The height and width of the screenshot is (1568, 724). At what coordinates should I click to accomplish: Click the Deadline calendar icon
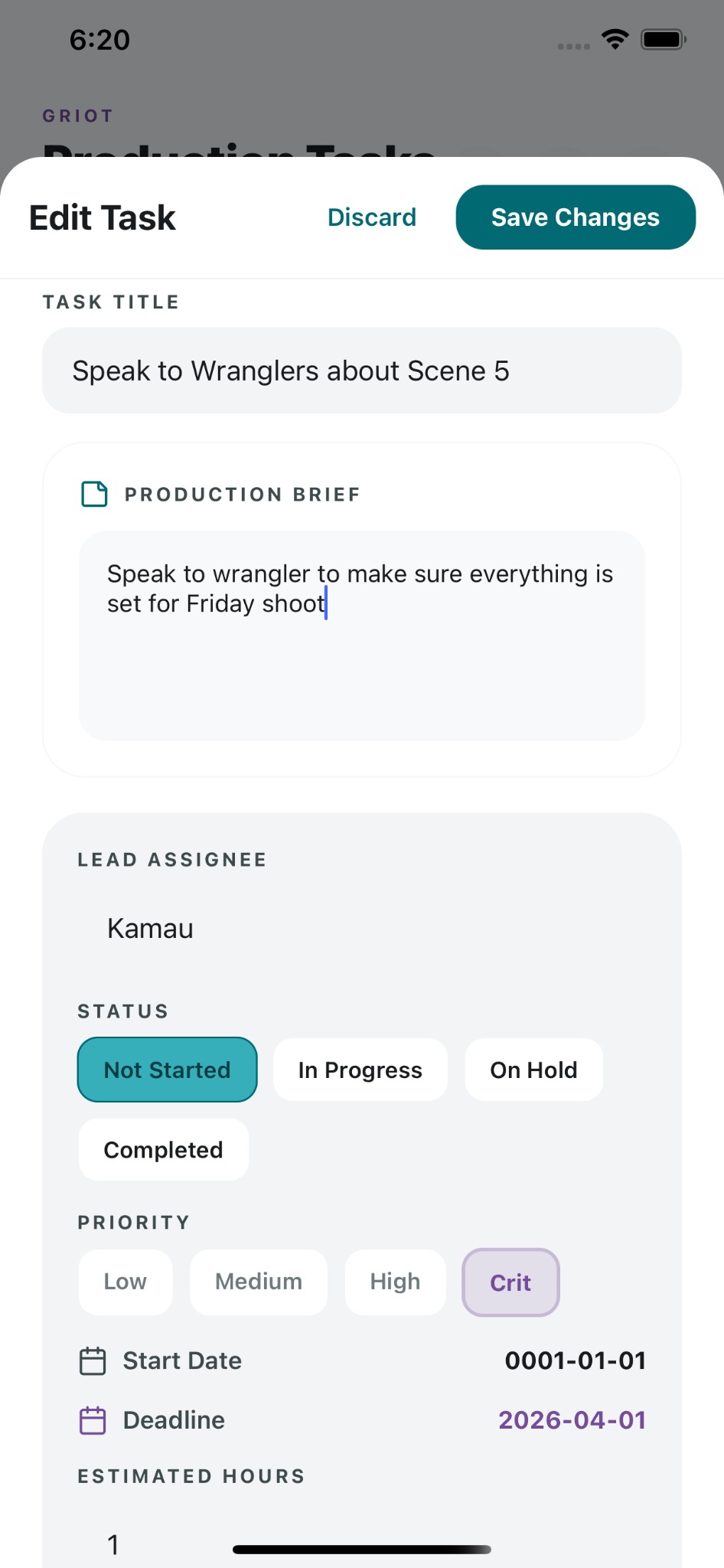point(93,1420)
